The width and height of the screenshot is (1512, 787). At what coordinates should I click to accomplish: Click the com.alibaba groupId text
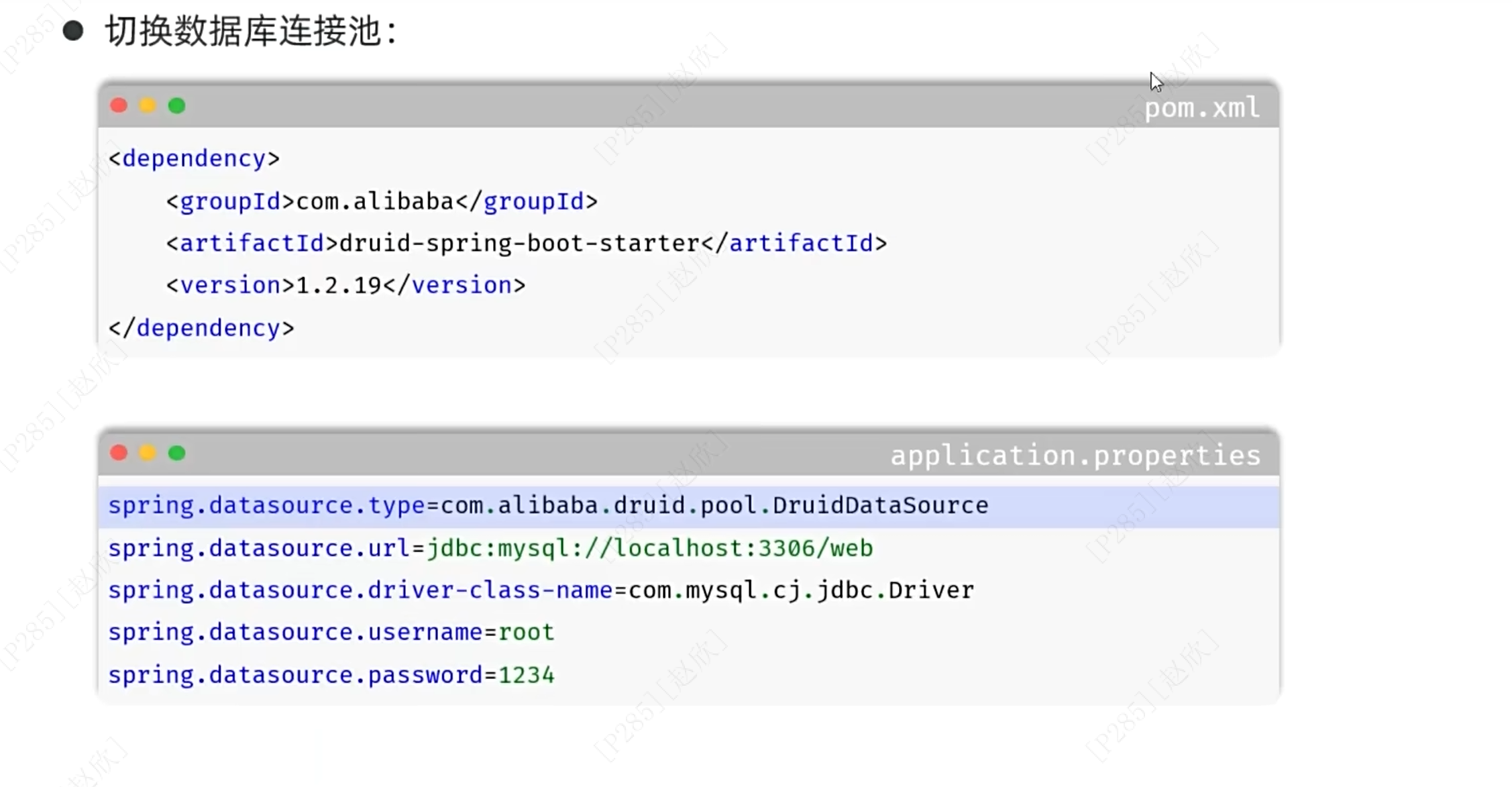[375, 202]
